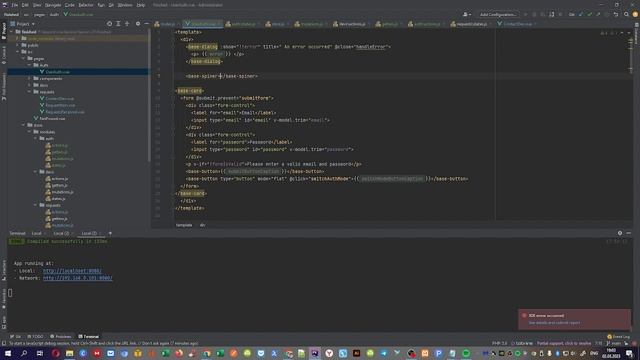Select opened file in Project tree icon

[x=109, y=24]
